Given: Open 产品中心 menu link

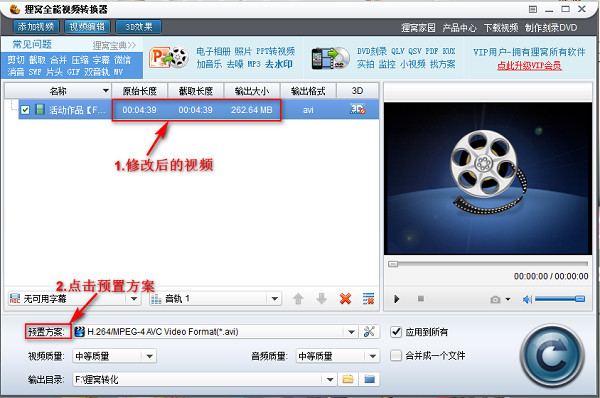Looking at the screenshot, I should tap(459, 28).
